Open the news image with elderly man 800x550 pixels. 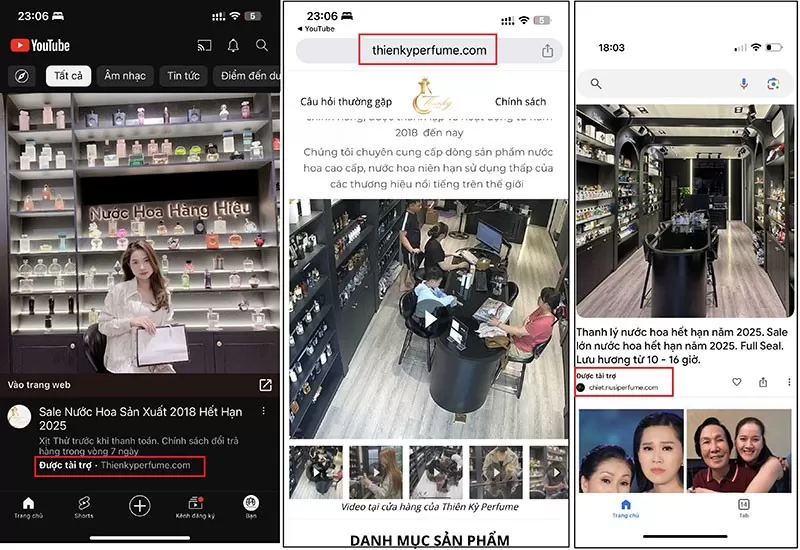(739, 451)
